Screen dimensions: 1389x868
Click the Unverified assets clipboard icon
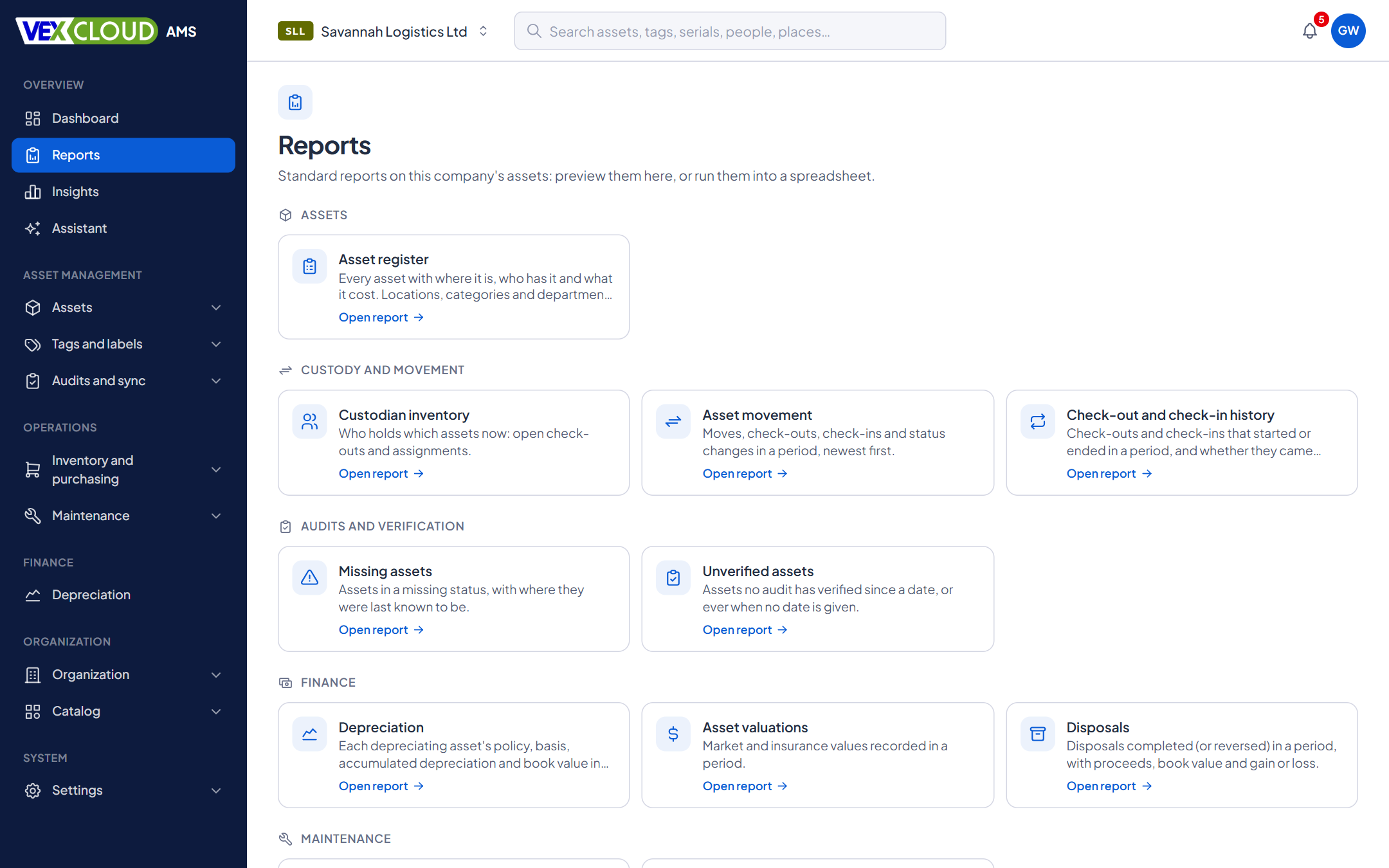tap(673, 578)
